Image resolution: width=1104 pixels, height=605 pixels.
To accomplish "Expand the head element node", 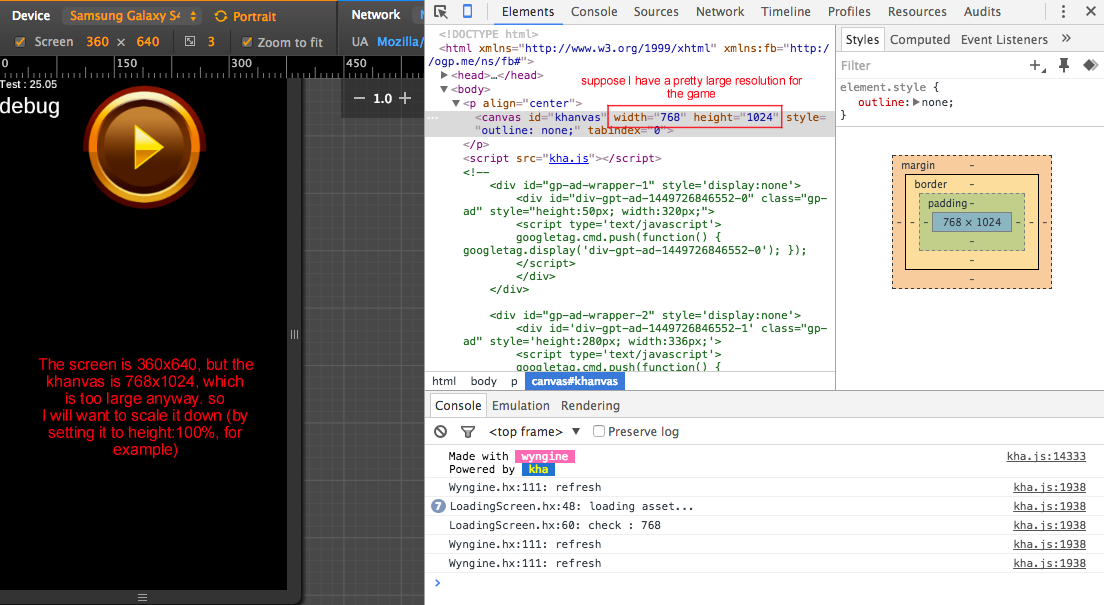I will point(444,75).
